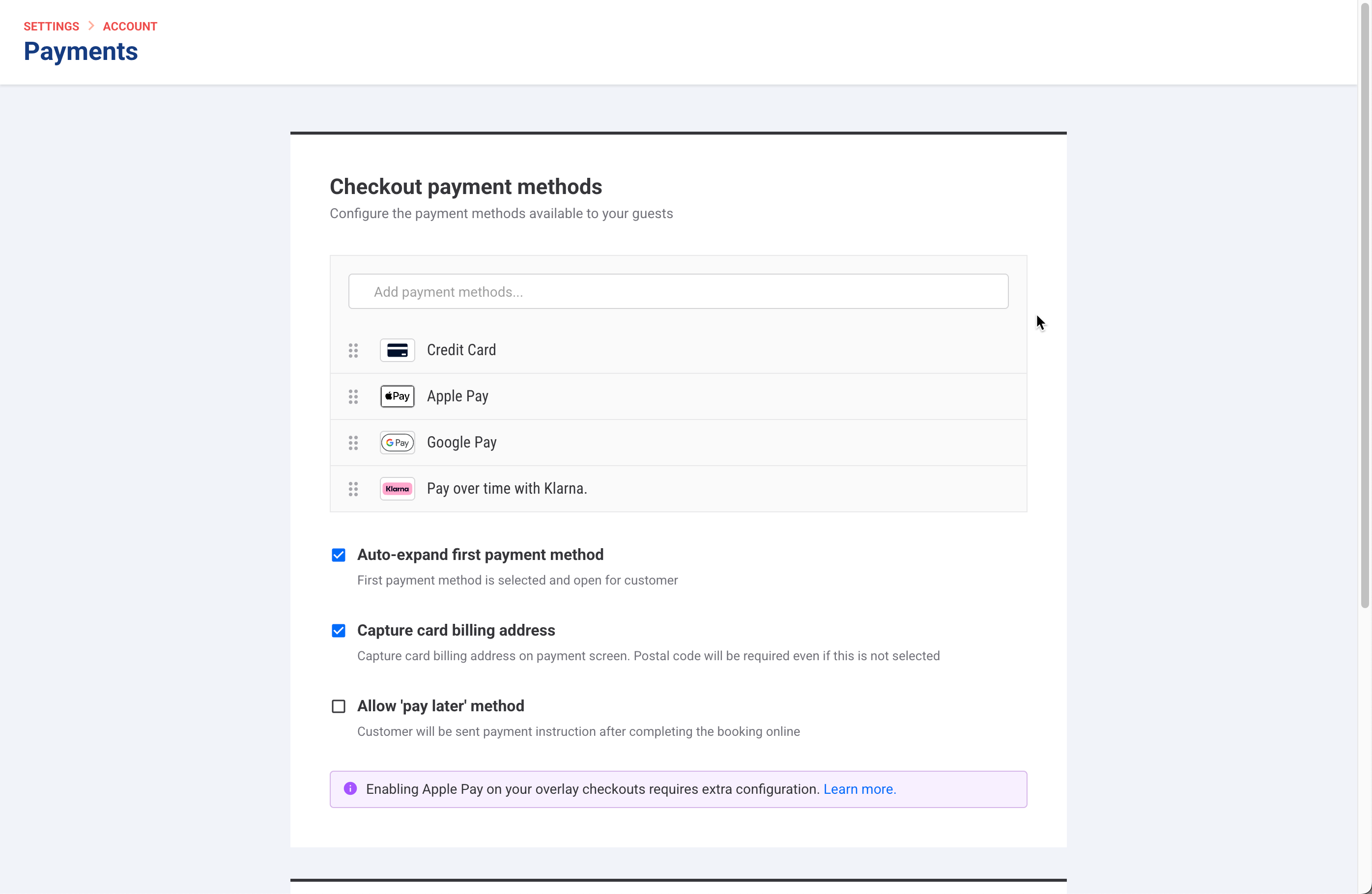Image resolution: width=1372 pixels, height=894 pixels.
Task: Open the Add payment methods dropdown field
Action: [x=678, y=292]
